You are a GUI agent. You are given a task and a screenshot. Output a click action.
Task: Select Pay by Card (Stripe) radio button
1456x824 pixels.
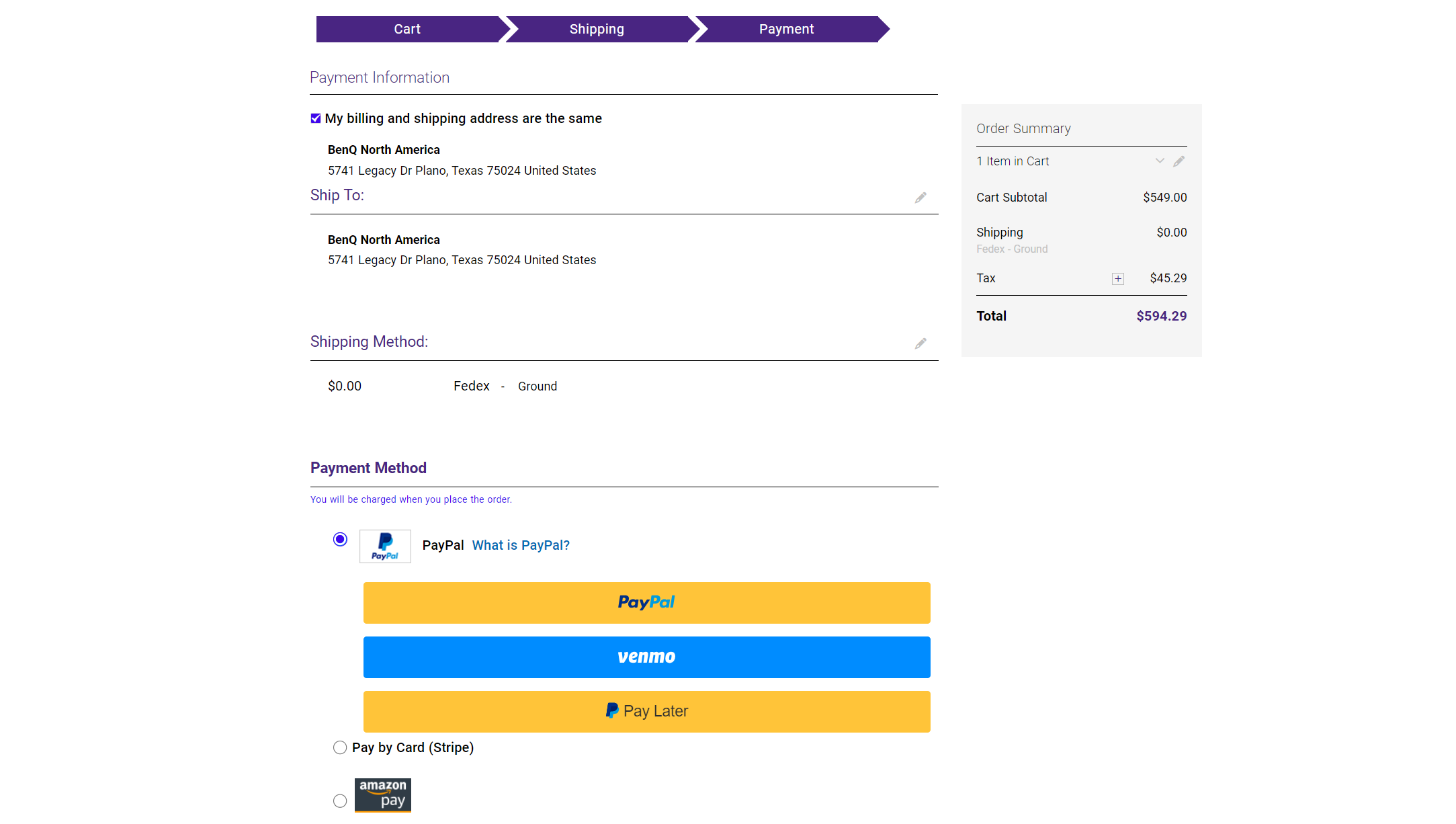[x=340, y=747]
